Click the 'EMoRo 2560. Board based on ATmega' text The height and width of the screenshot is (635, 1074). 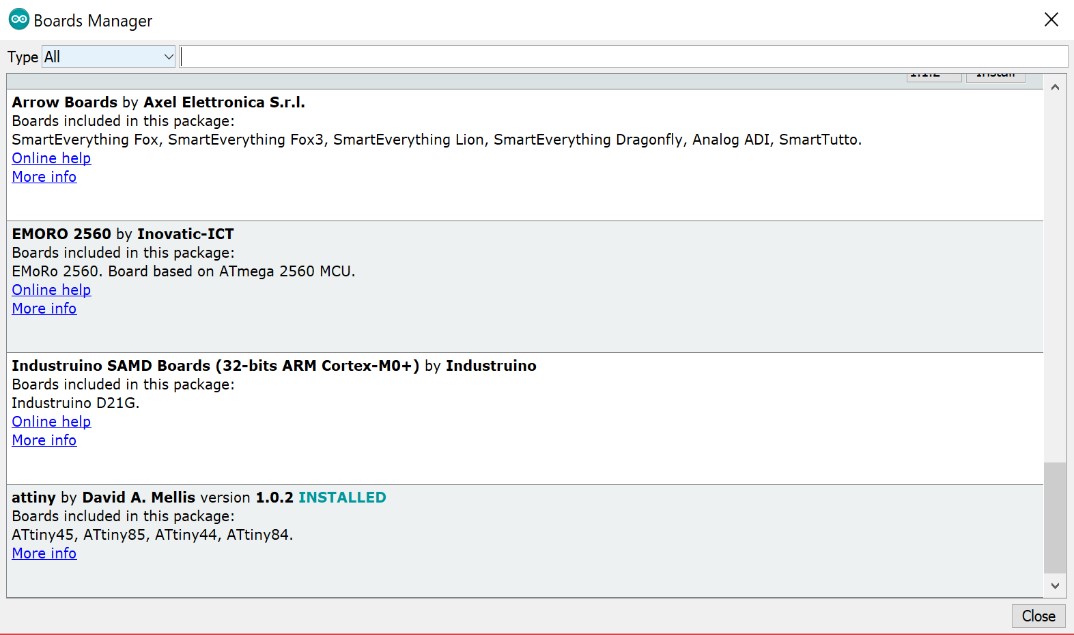[x=184, y=271]
